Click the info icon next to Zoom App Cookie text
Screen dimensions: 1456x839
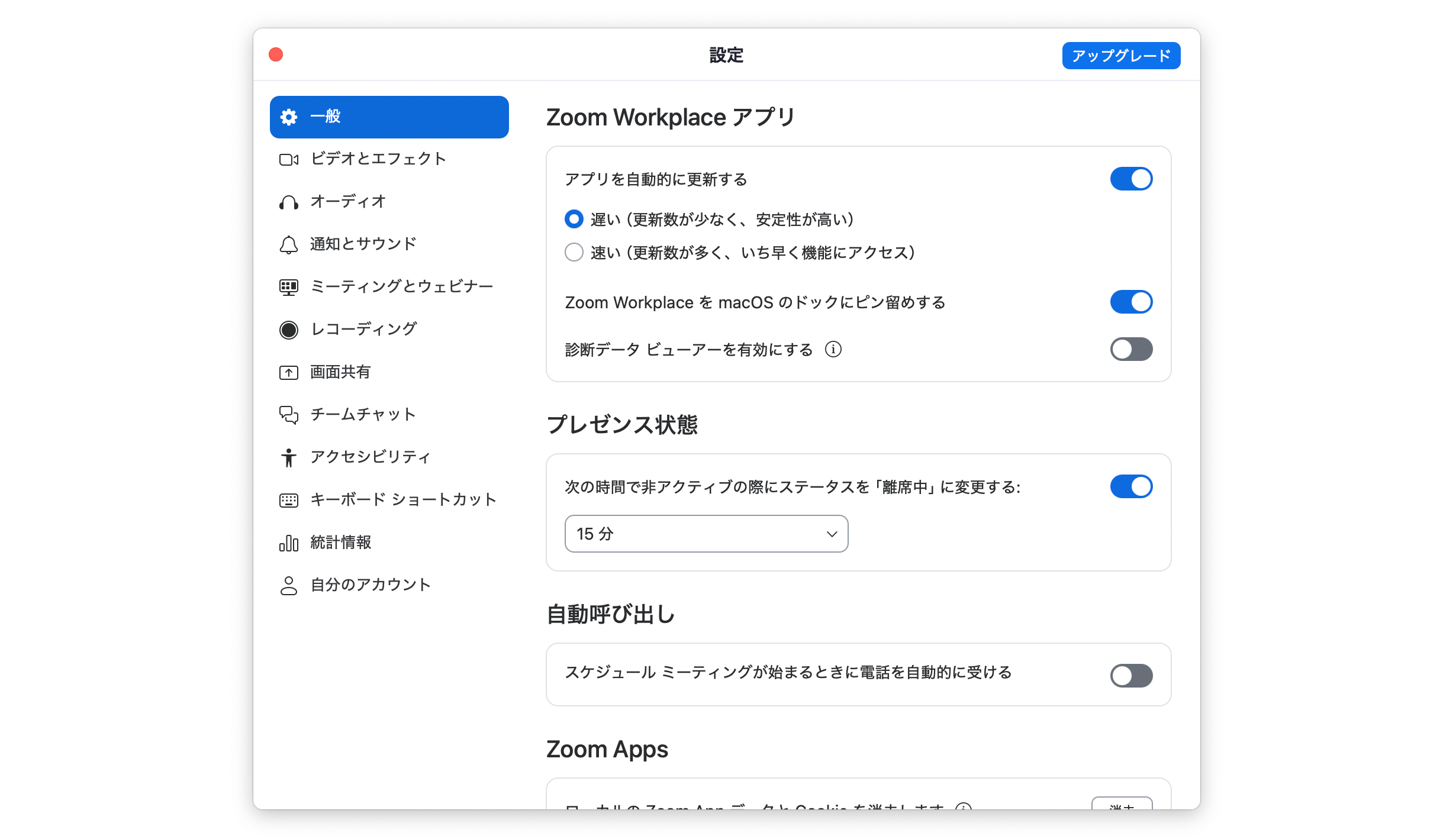tap(964, 806)
